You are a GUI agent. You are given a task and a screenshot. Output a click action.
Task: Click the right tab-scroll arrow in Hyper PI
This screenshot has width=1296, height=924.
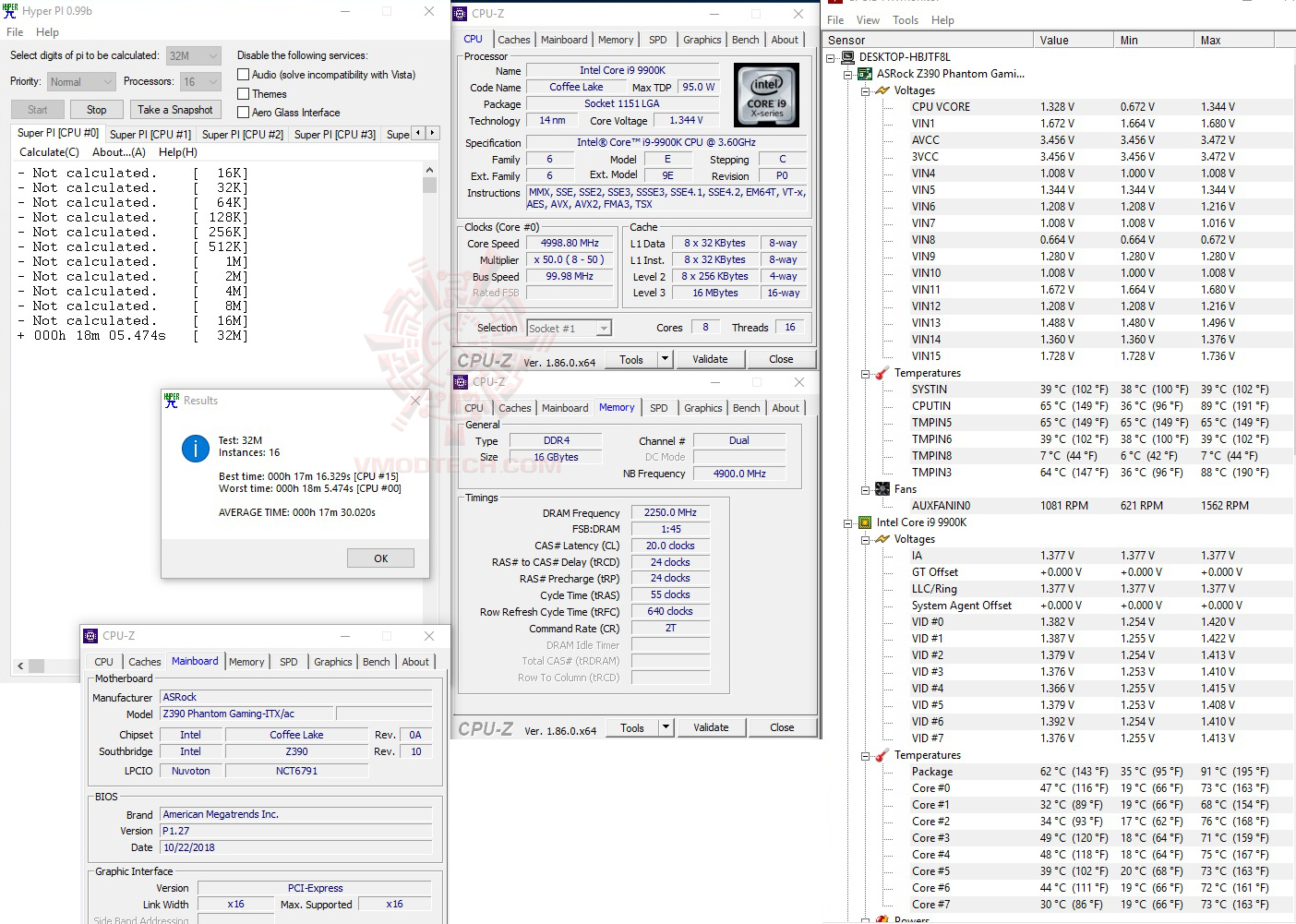click(432, 133)
